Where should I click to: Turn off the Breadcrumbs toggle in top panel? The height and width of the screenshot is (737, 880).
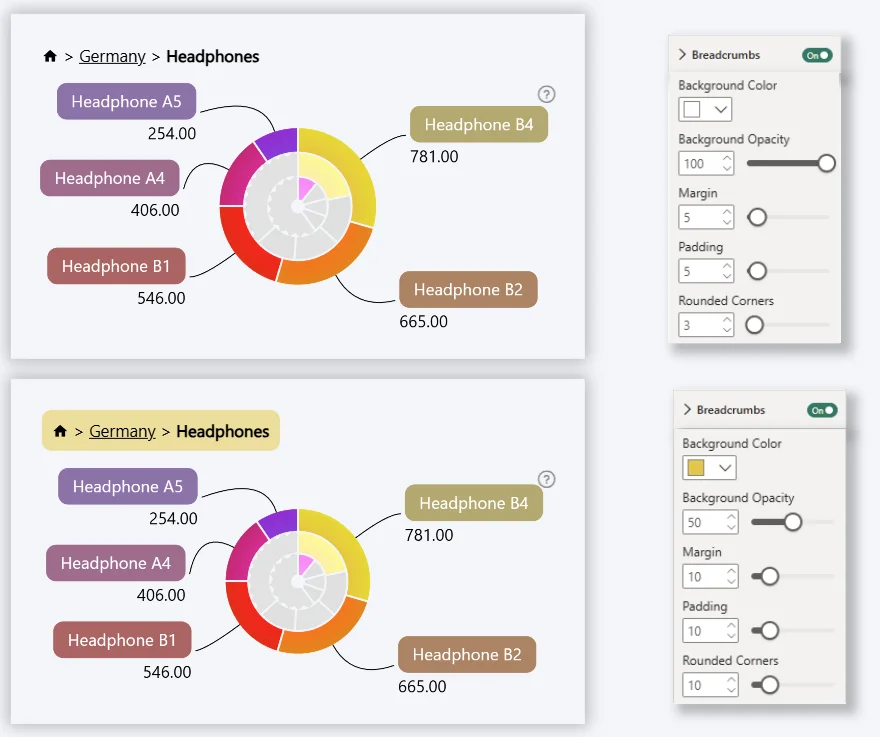coord(817,55)
